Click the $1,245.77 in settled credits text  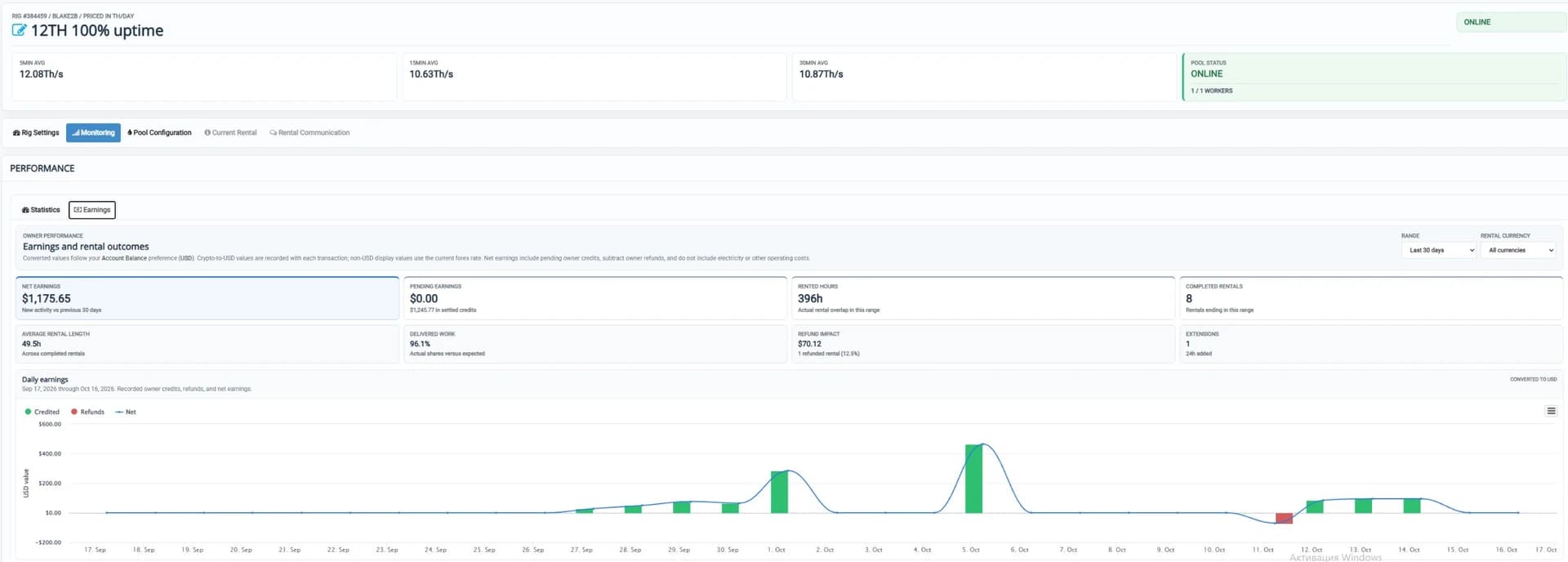(443, 310)
